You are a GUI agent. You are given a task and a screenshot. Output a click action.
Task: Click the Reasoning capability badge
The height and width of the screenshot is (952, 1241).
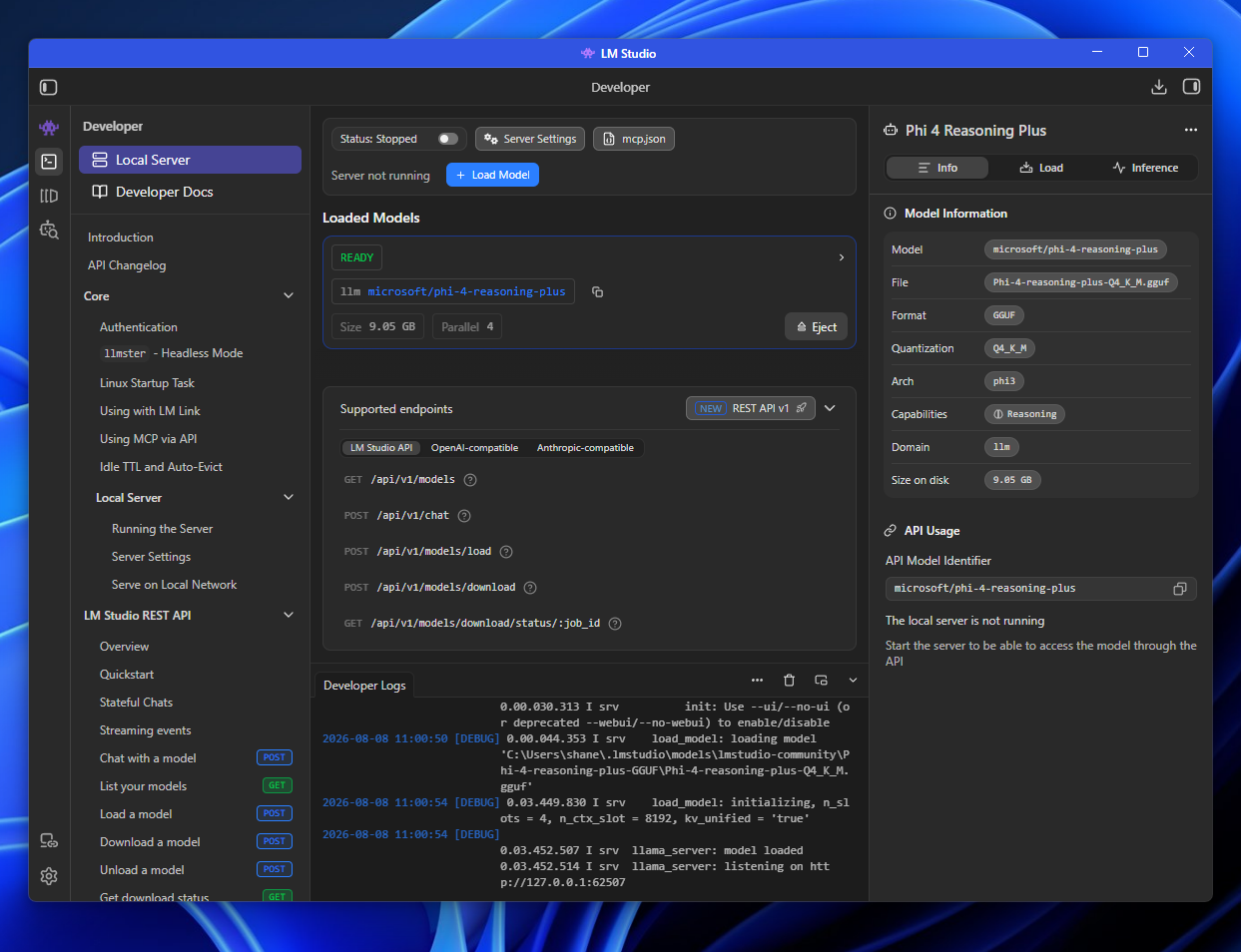(x=1024, y=414)
